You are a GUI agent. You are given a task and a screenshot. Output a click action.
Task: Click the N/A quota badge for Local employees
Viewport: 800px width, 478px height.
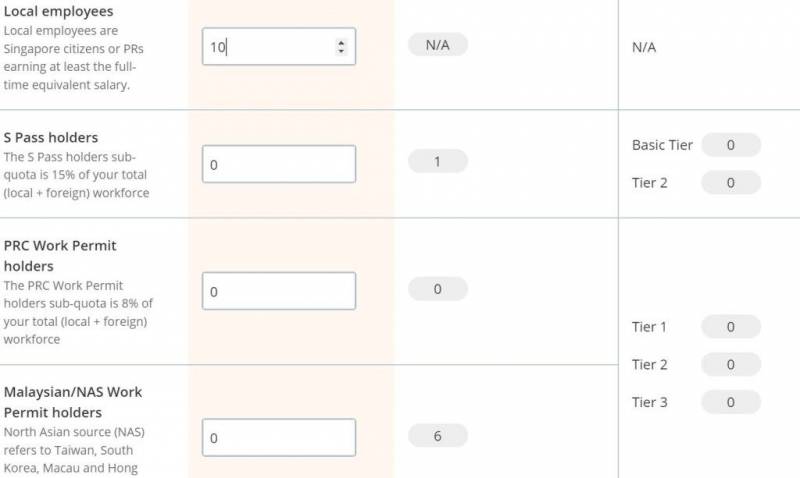point(437,45)
